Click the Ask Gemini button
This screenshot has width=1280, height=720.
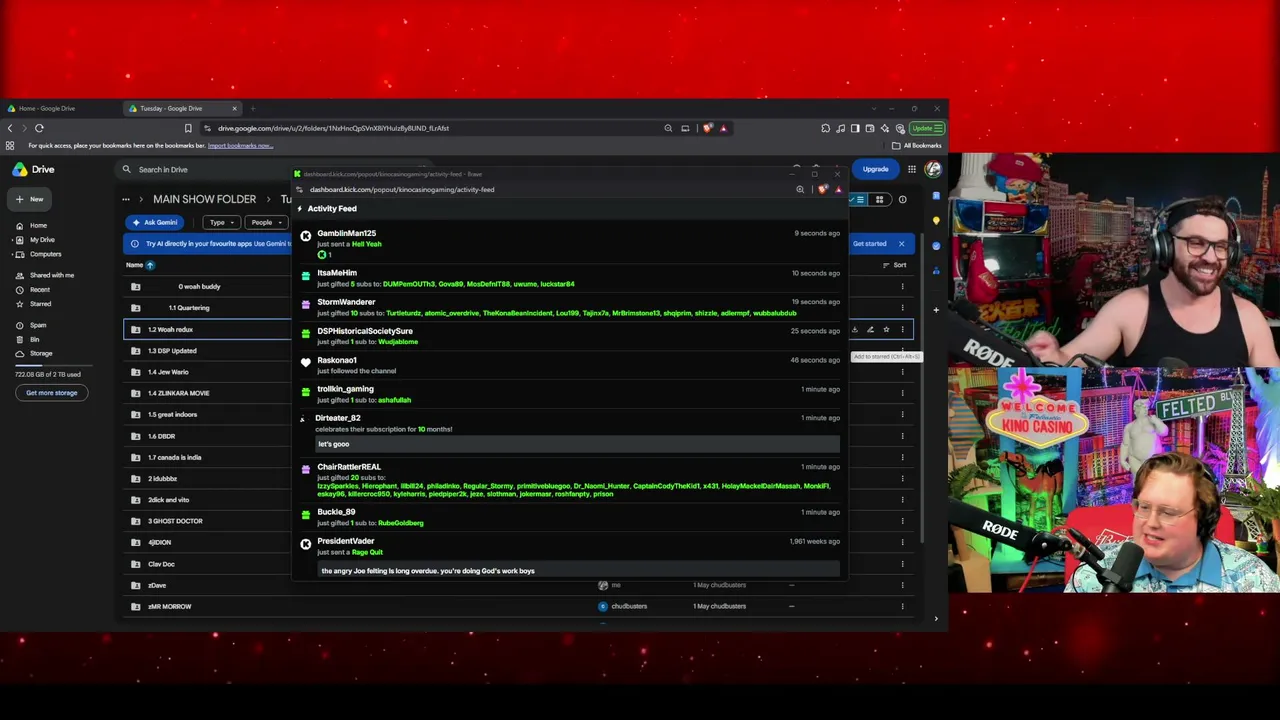(x=154, y=222)
